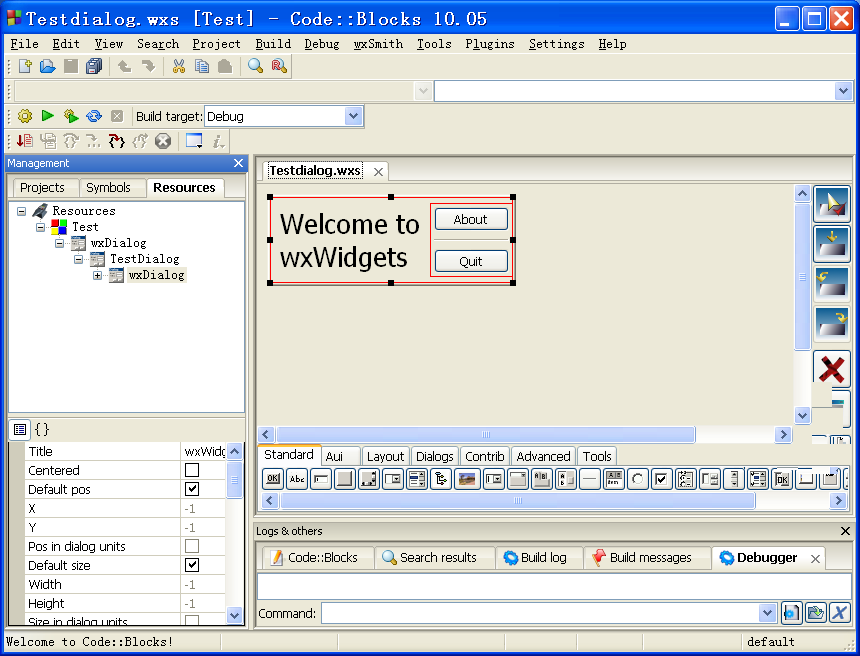The height and width of the screenshot is (656, 860).
Task: Click the Save all files icon
Action: [x=94, y=66]
